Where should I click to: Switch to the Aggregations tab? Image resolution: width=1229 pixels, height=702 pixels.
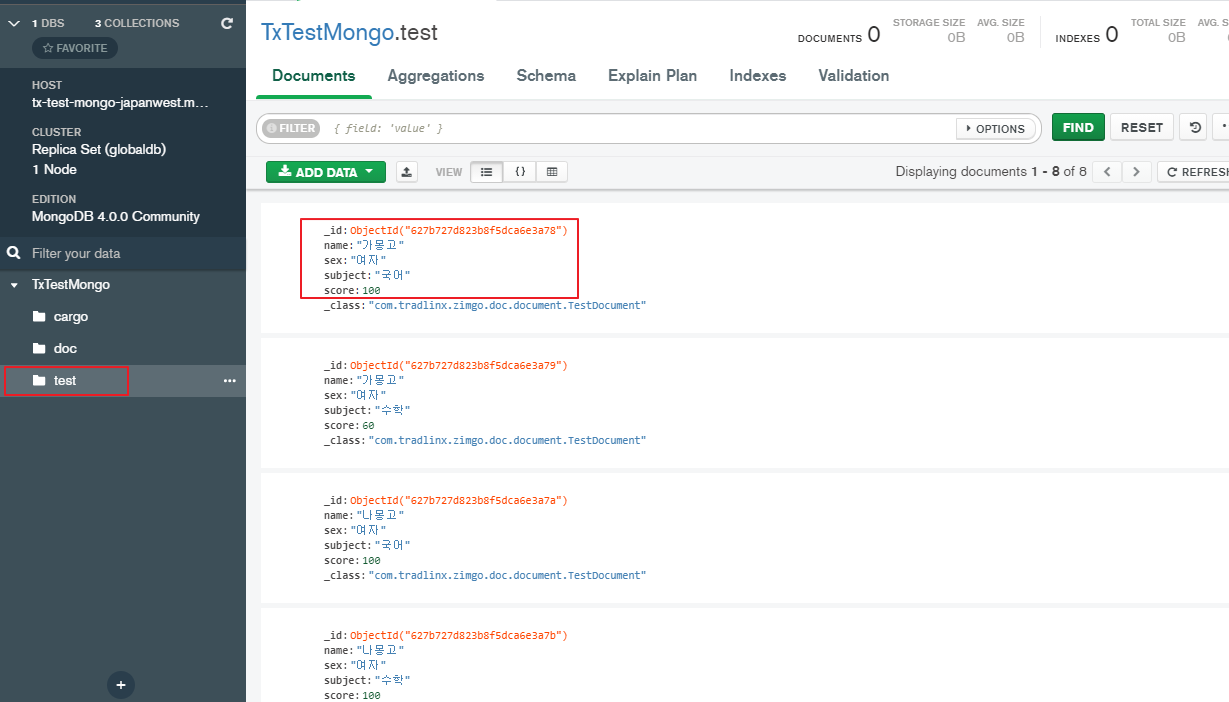pyautogui.click(x=436, y=76)
